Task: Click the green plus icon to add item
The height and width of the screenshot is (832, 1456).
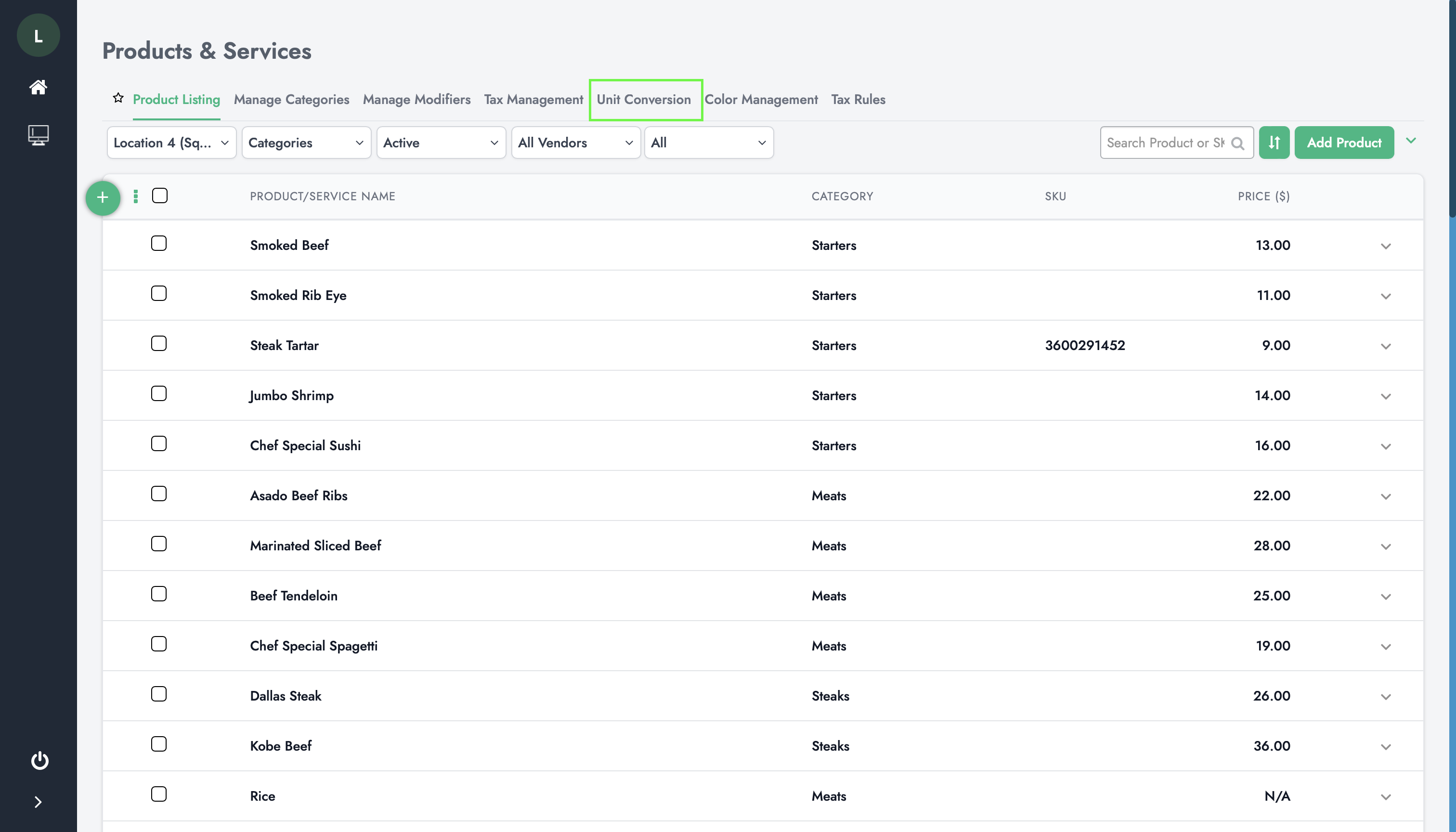Action: (102, 198)
